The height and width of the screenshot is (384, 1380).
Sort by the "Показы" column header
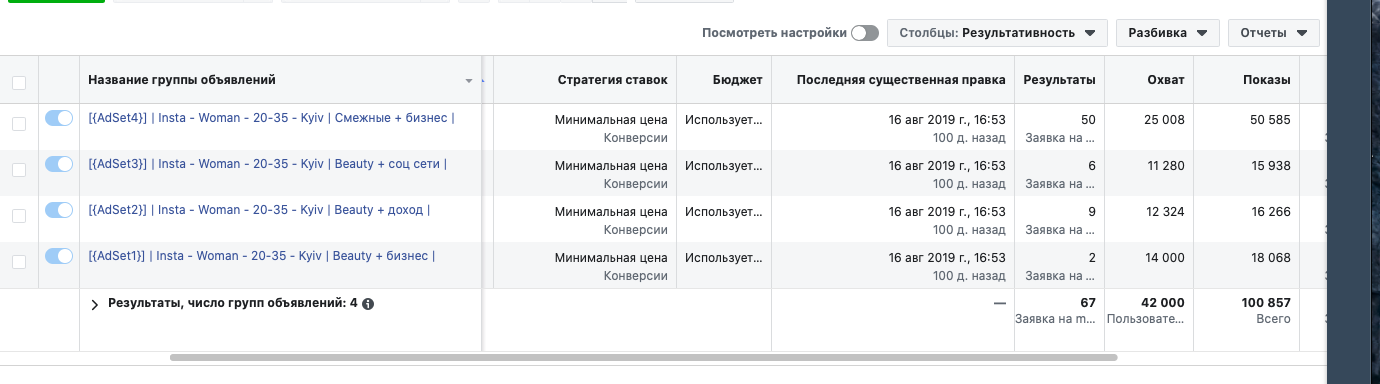coord(1266,79)
